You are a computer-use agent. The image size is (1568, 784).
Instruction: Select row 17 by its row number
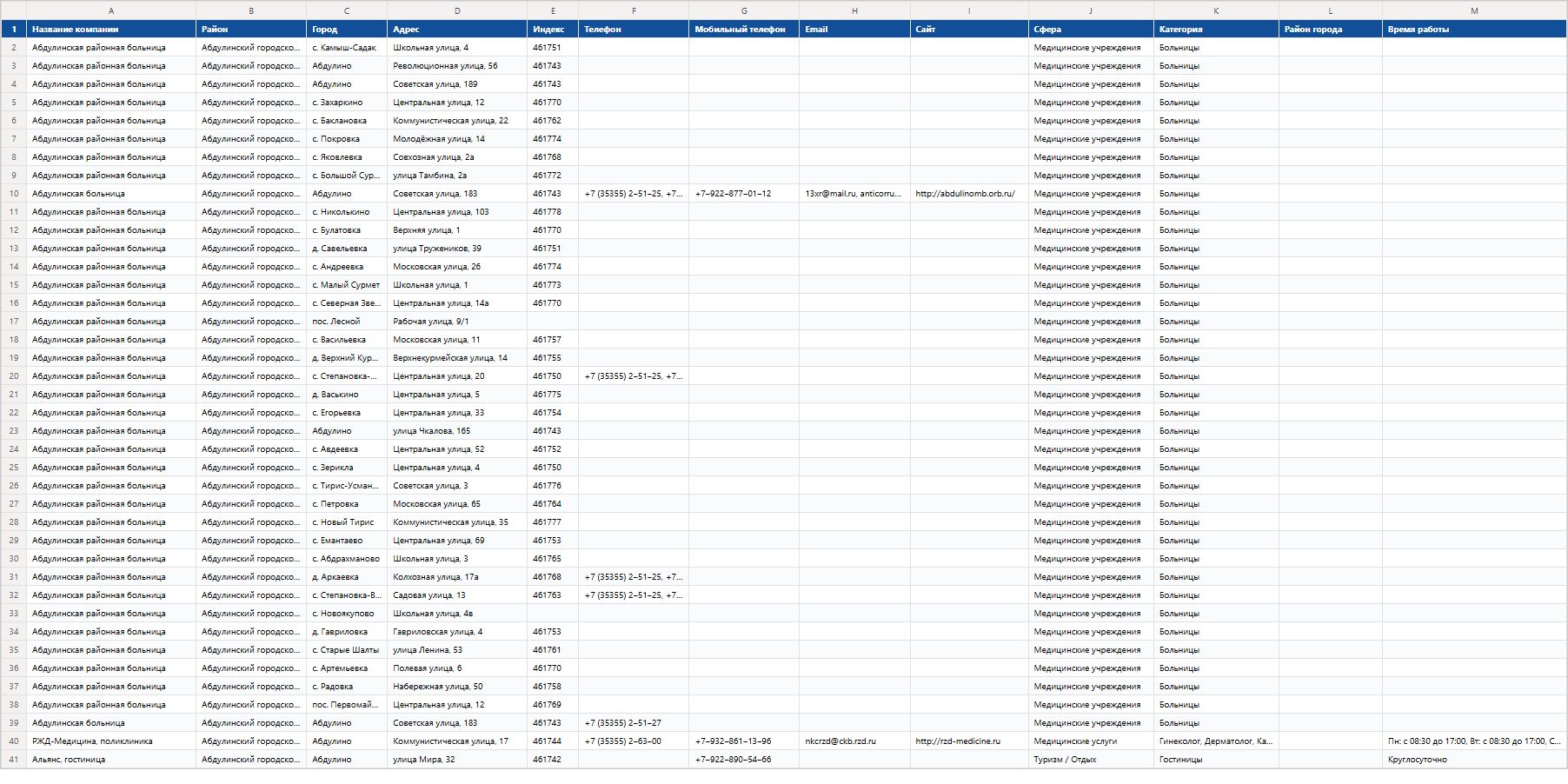tap(13, 322)
